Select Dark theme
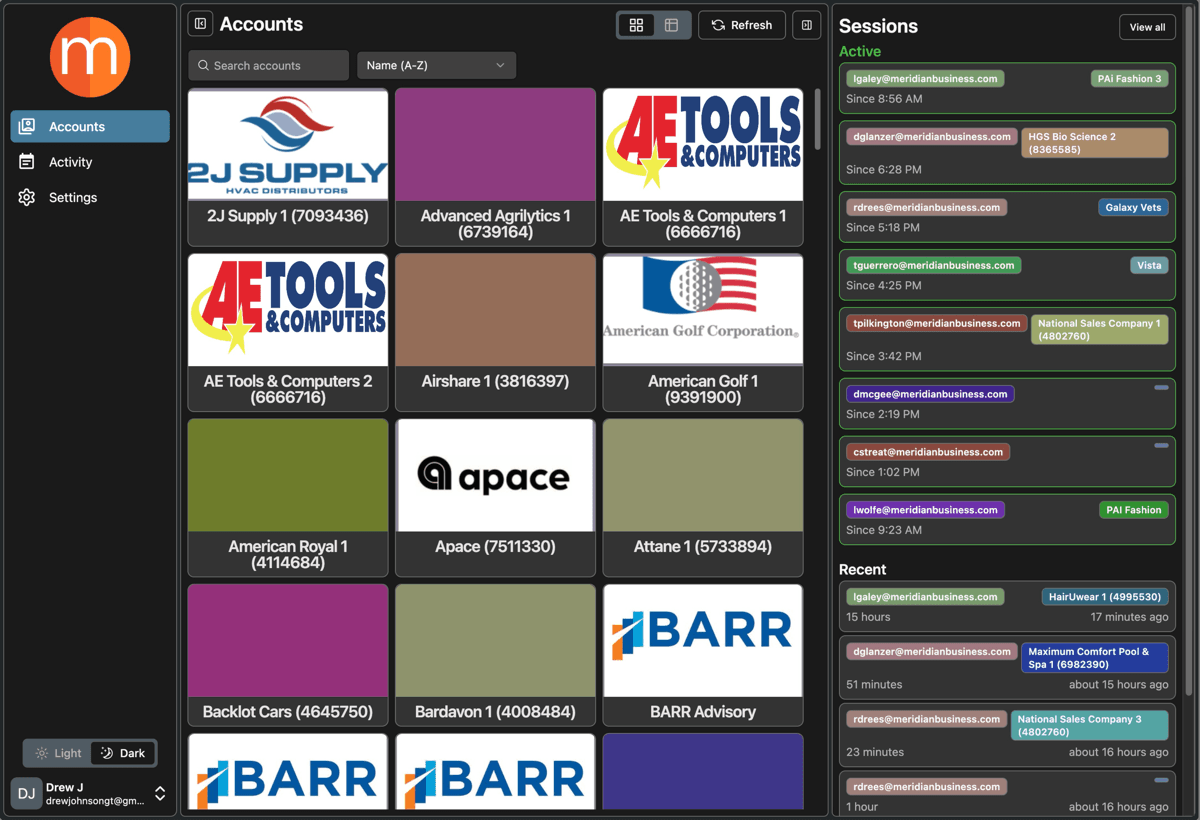 click(123, 753)
